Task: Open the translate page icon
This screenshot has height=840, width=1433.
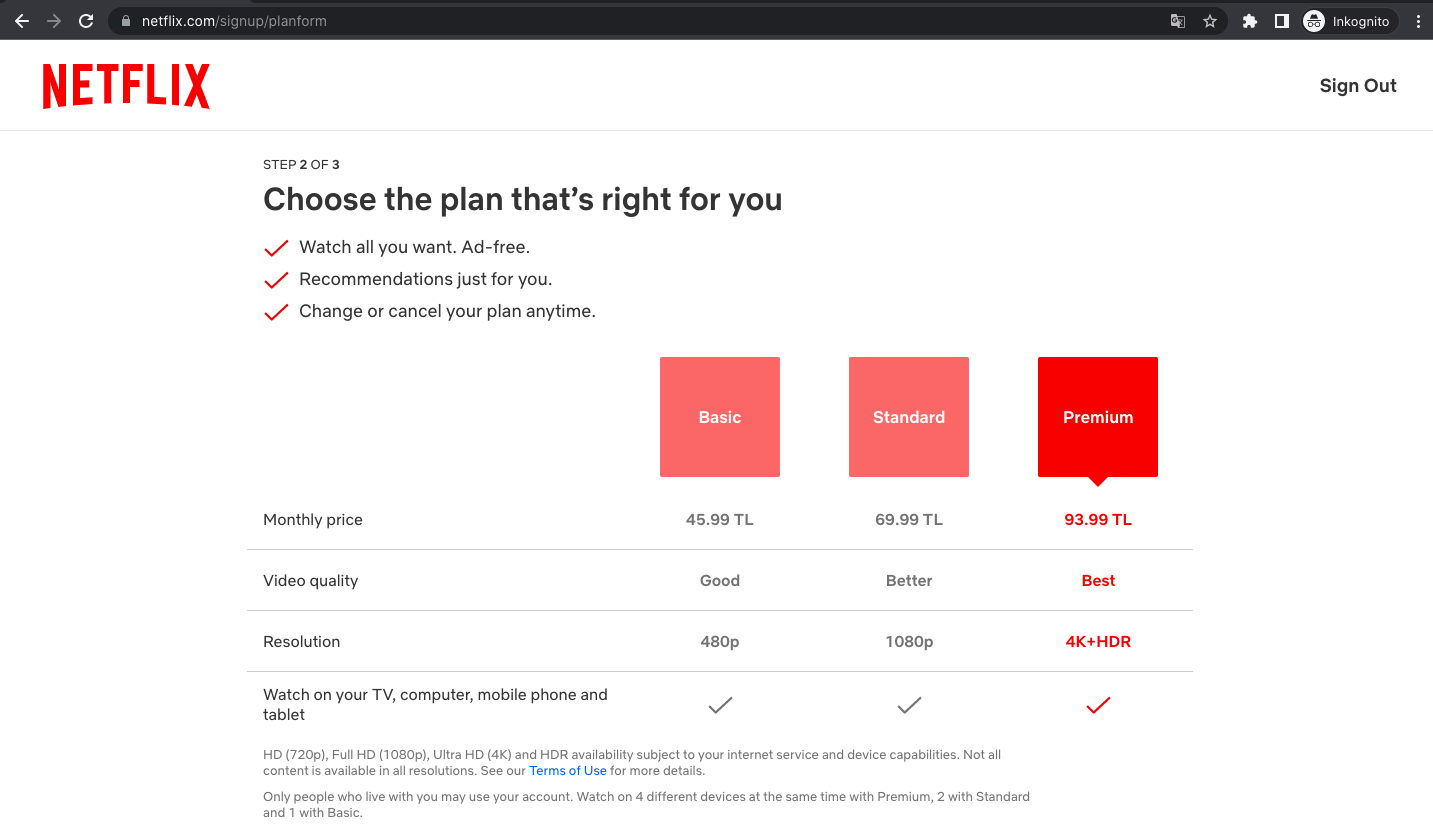Action: [1178, 21]
